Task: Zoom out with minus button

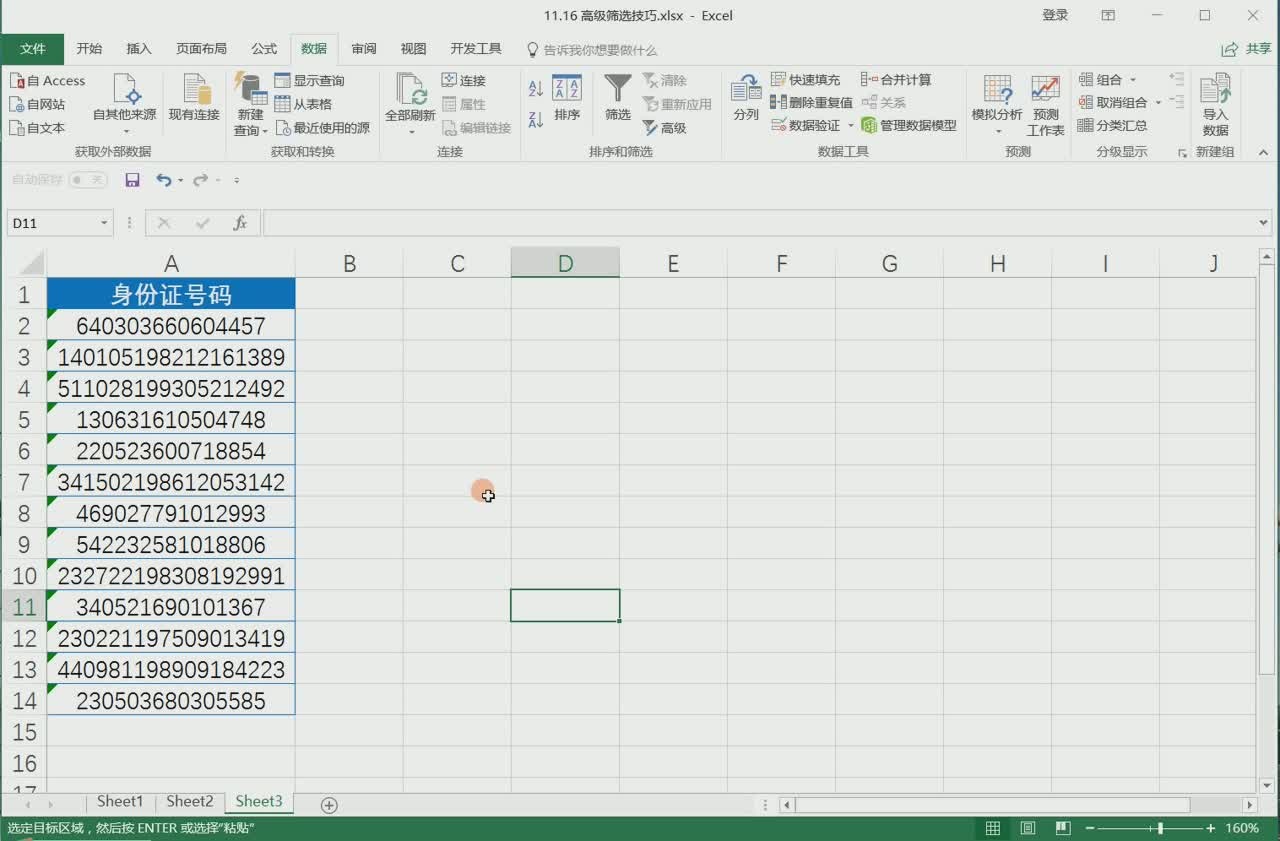Action: pos(1090,828)
